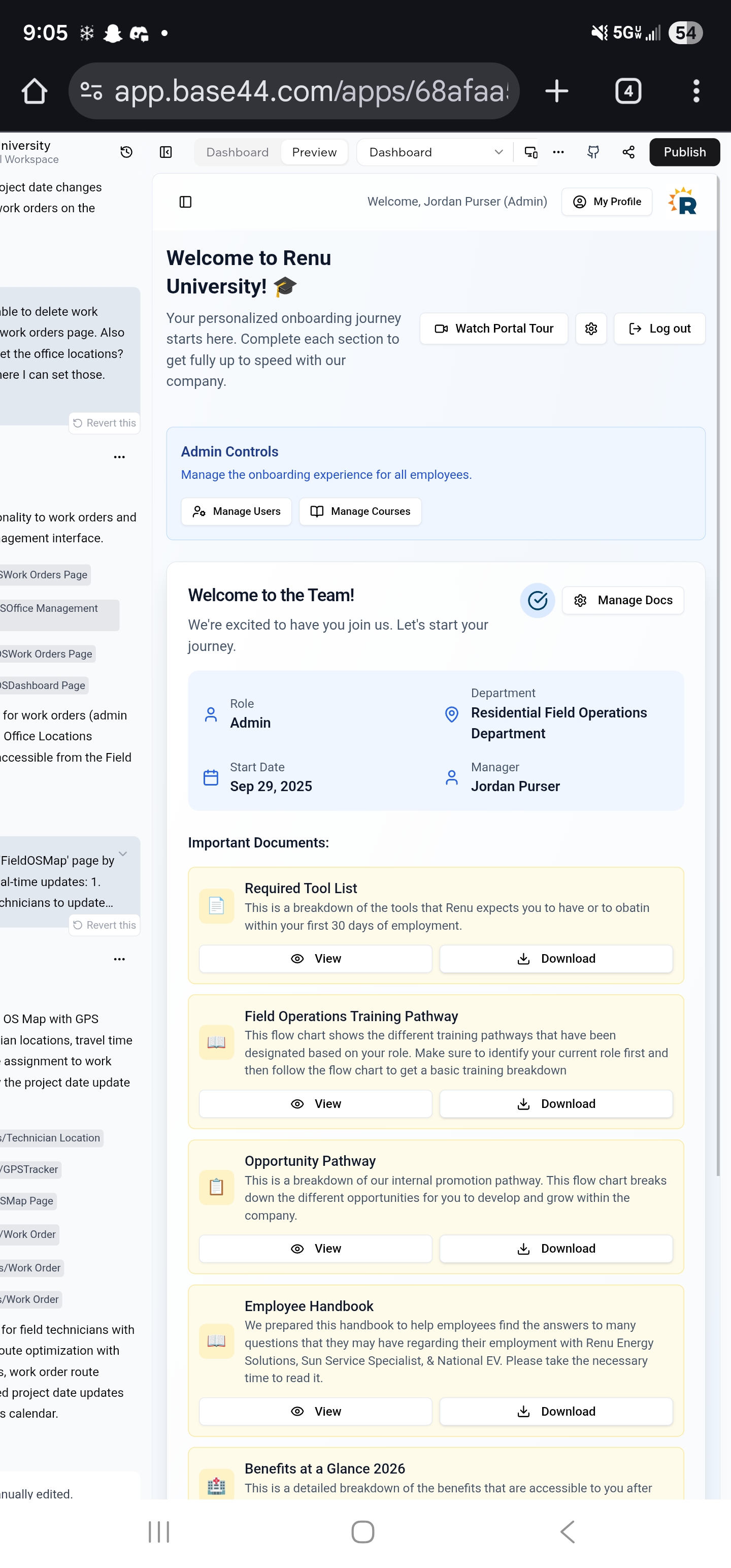This screenshot has height=1568, width=731.
Task: Tap the site settings icon in address bar
Action: click(91, 91)
